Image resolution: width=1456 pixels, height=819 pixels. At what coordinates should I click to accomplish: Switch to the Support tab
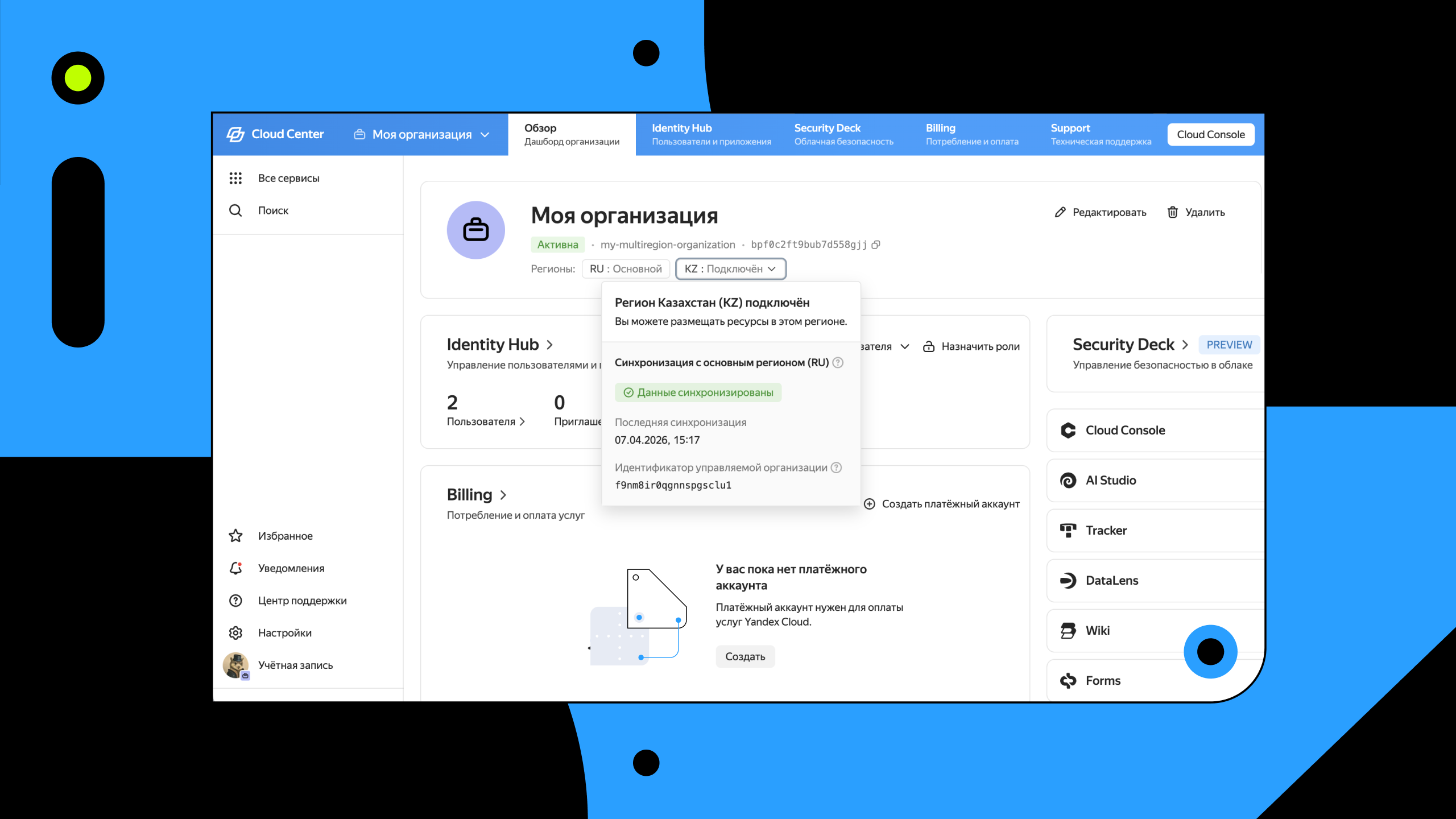click(x=1101, y=135)
